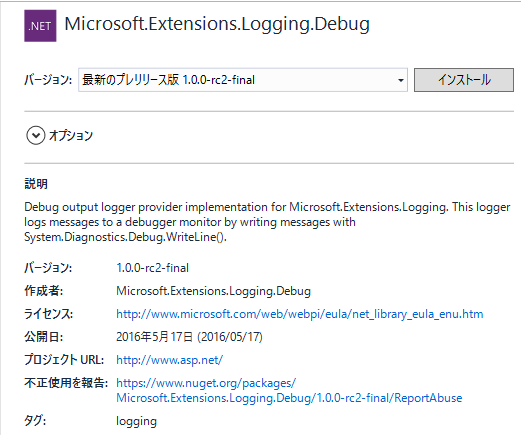Click the Debug output logger description paragraph

pos(267,222)
